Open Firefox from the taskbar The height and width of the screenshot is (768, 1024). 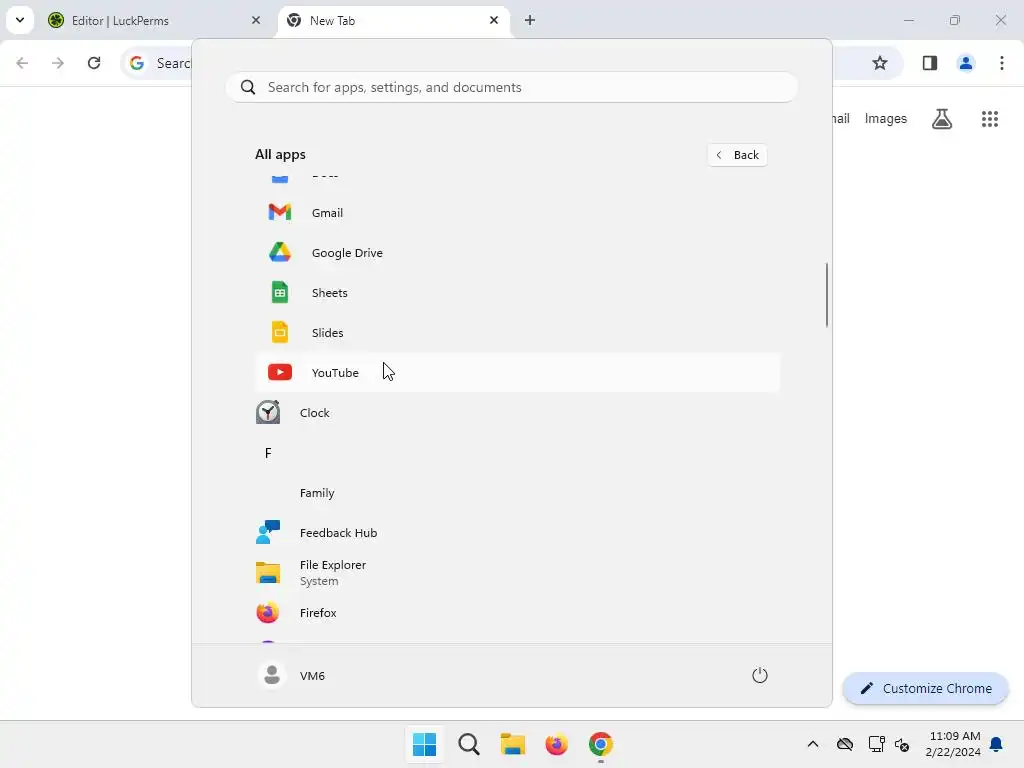[x=556, y=744]
